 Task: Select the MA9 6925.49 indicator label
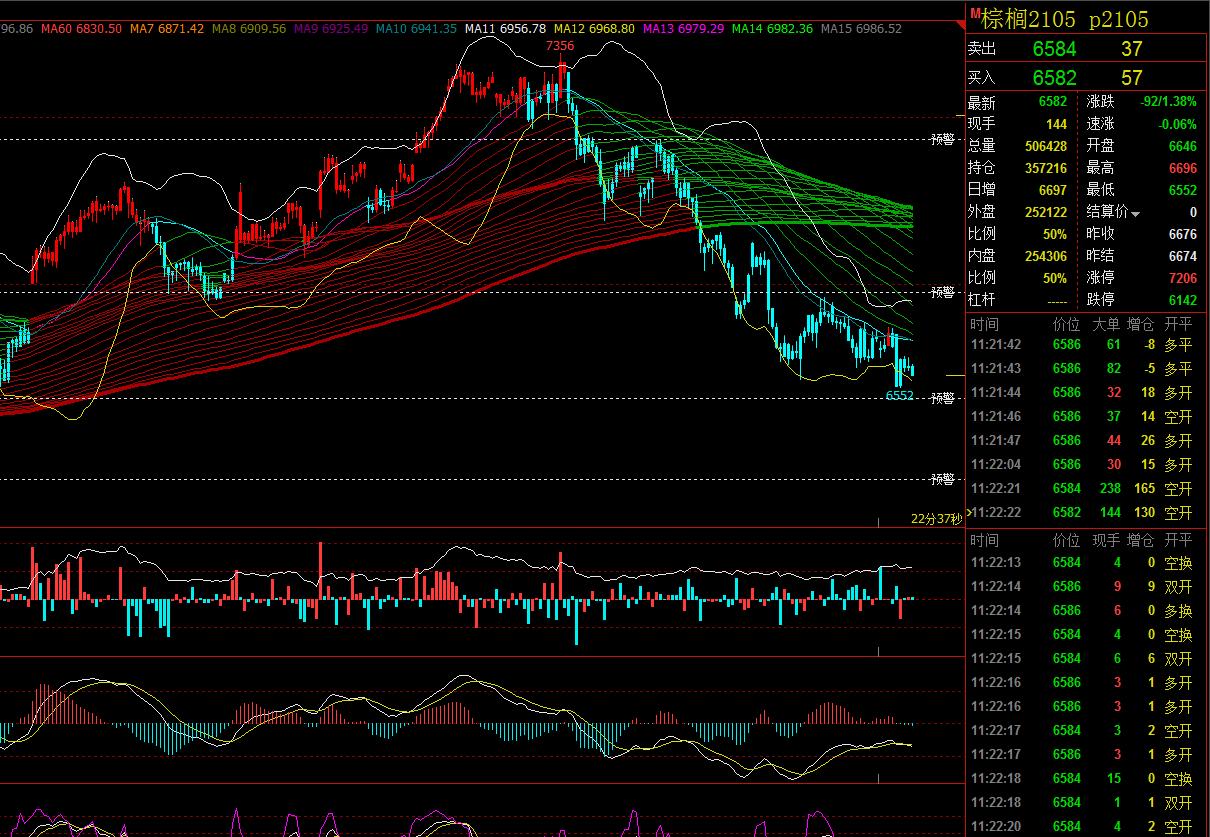330,29
